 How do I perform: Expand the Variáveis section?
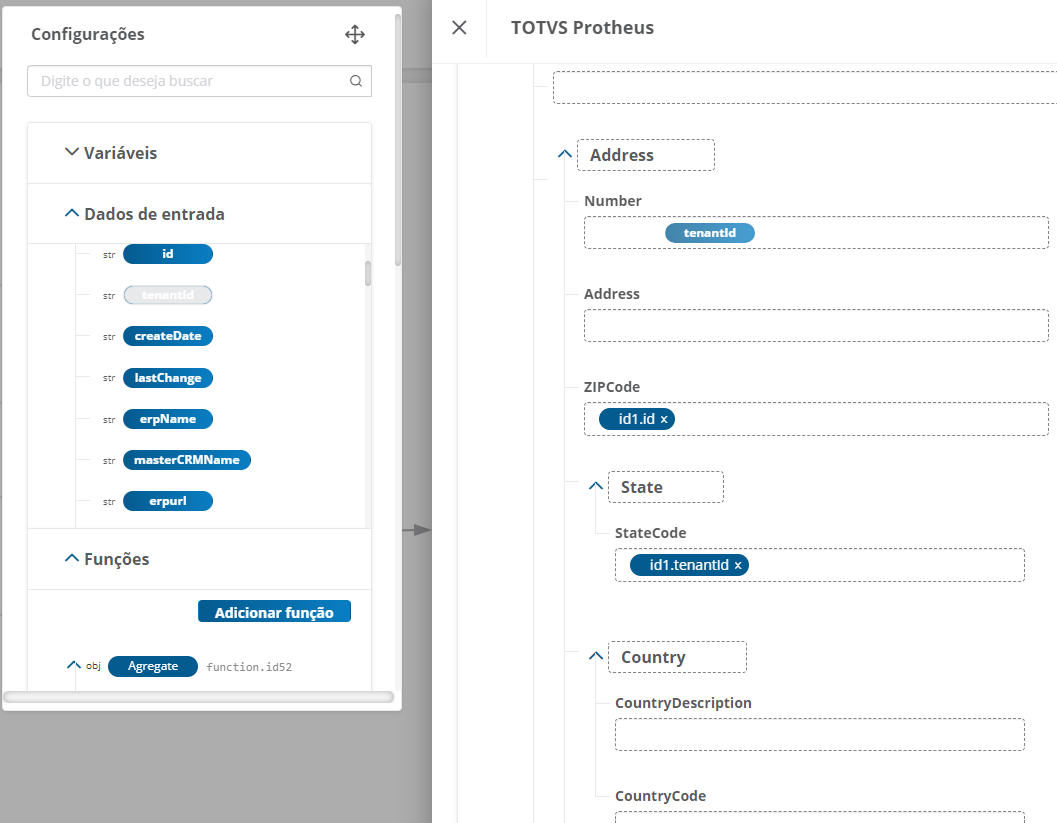click(x=71, y=152)
